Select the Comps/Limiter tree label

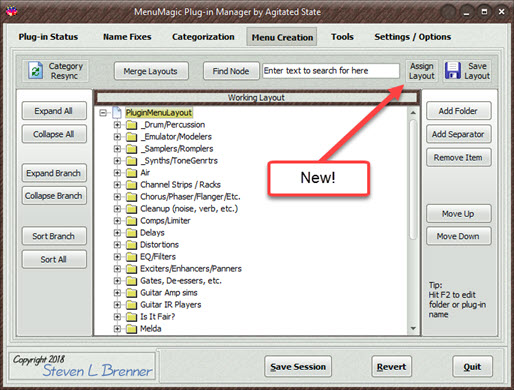(x=165, y=221)
